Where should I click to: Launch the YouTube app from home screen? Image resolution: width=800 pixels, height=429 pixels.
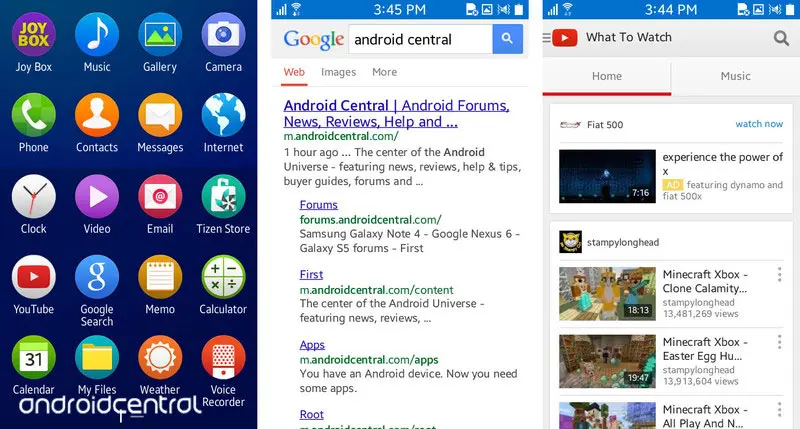(x=34, y=277)
